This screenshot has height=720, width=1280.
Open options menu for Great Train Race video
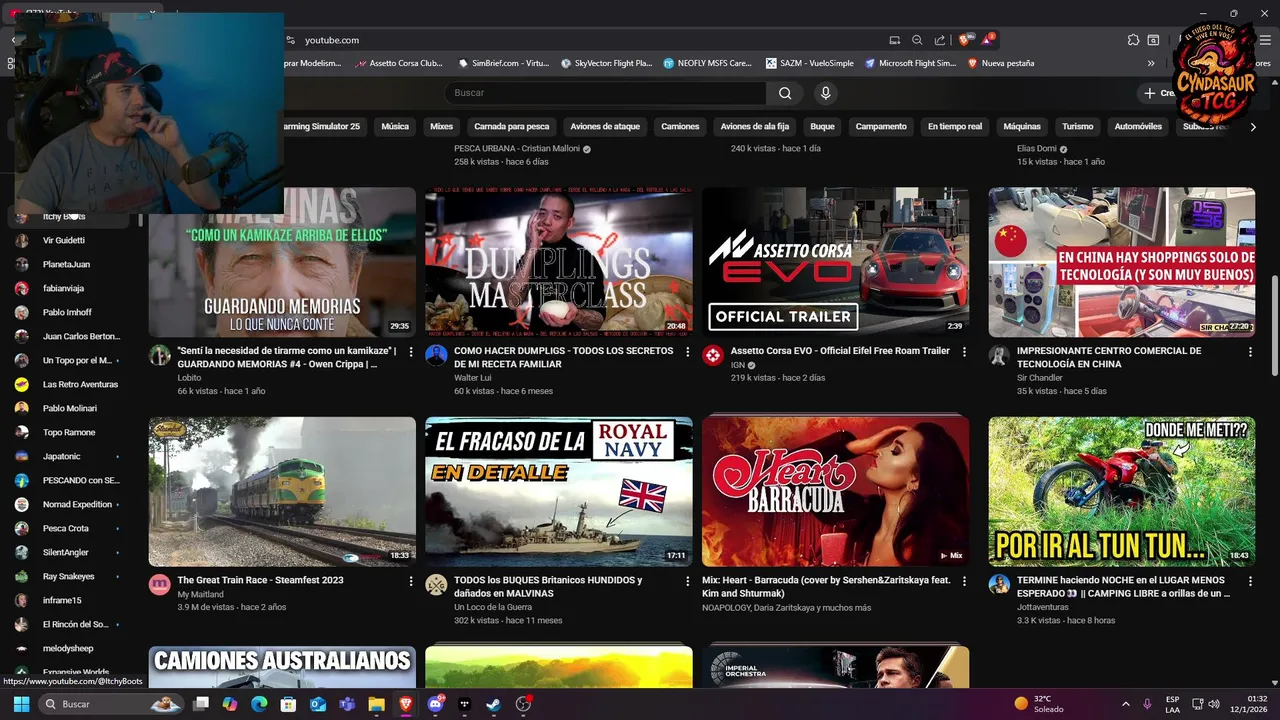[411, 581]
